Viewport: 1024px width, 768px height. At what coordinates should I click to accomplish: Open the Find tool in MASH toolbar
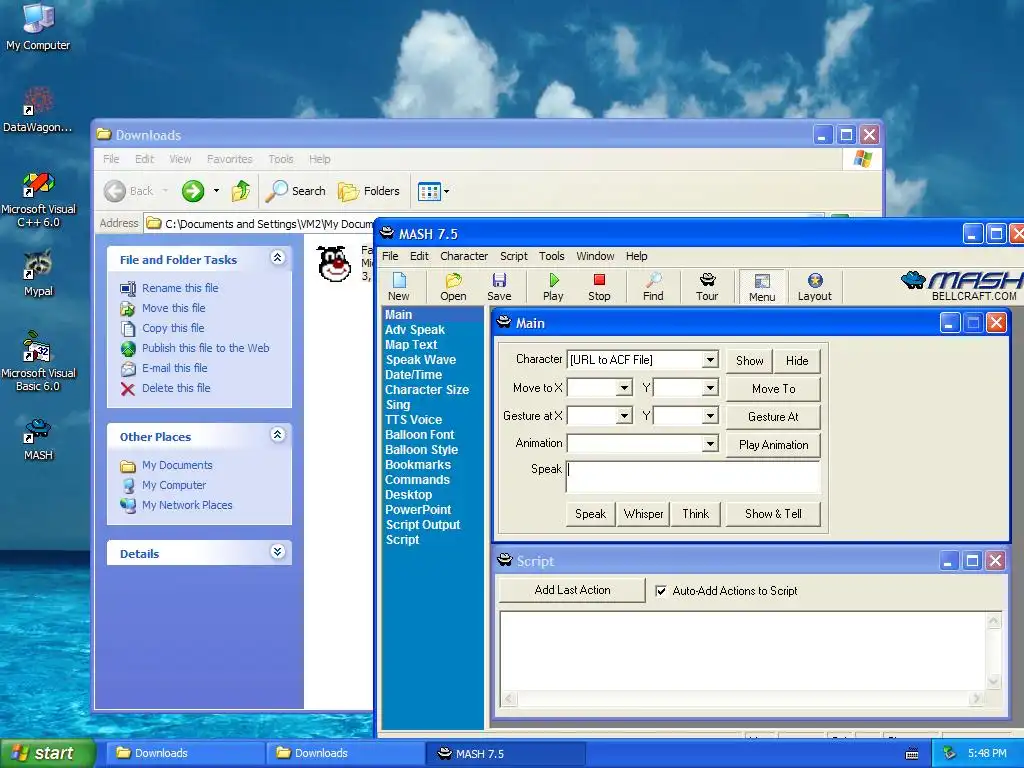click(653, 287)
